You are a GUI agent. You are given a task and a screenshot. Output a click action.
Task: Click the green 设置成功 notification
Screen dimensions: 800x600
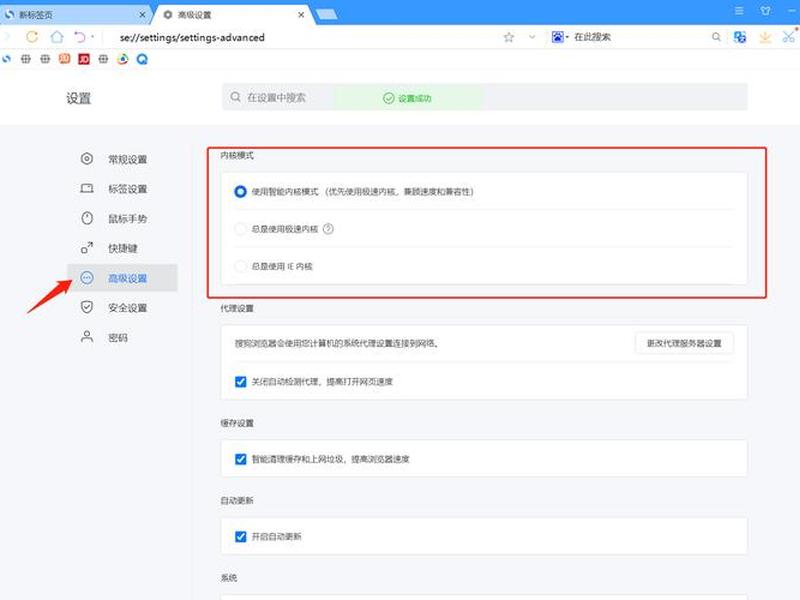click(407, 98)
